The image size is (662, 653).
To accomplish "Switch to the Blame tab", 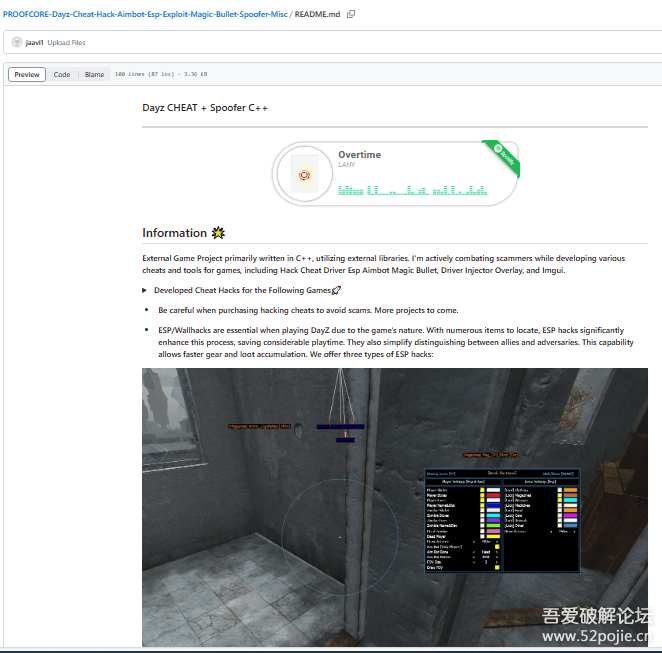I will 94,75.
